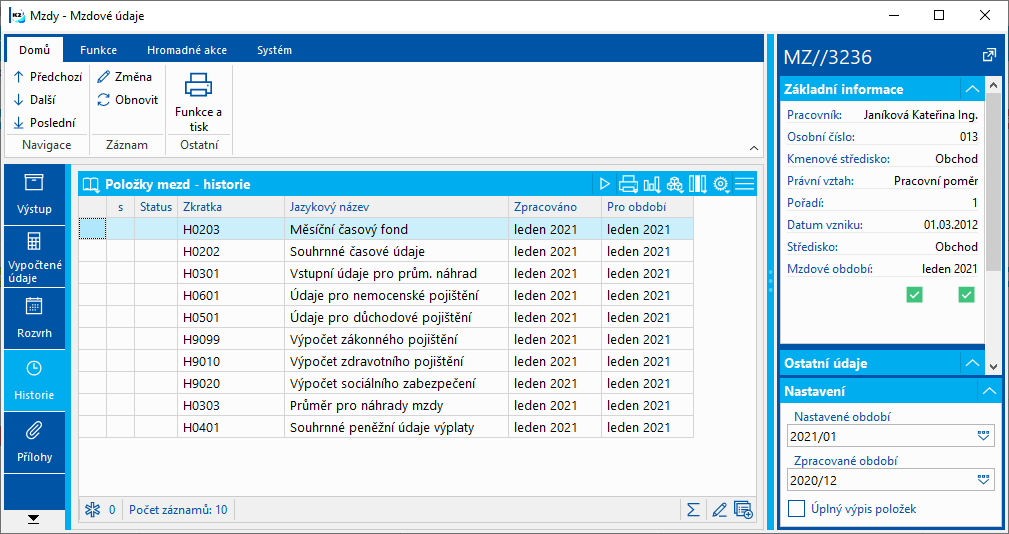Select the Historie sidebar section

pos(34,381)
